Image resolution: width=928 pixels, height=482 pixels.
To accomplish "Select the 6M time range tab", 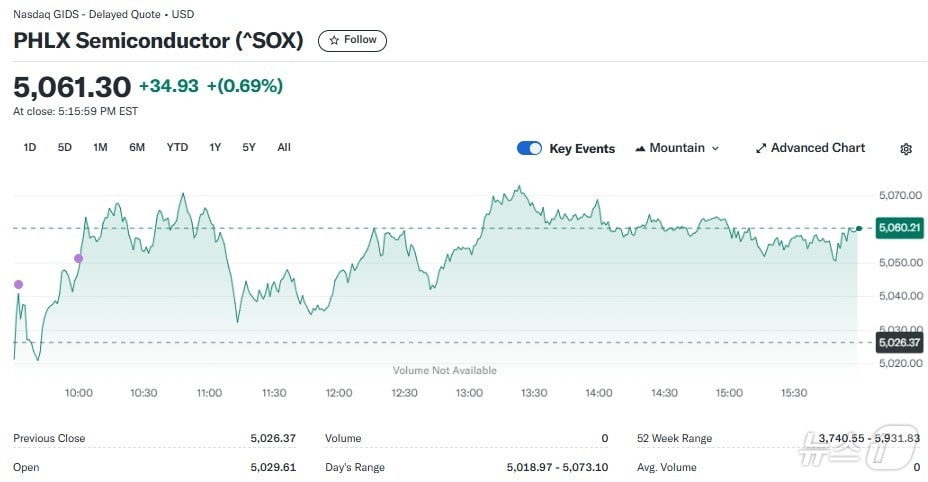I will [x=137, y=147].
